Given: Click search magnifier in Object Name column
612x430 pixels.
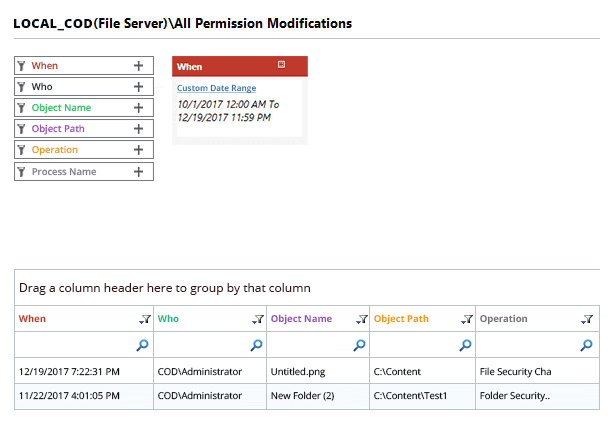Looking at the screenshot, I should [359, 345].
